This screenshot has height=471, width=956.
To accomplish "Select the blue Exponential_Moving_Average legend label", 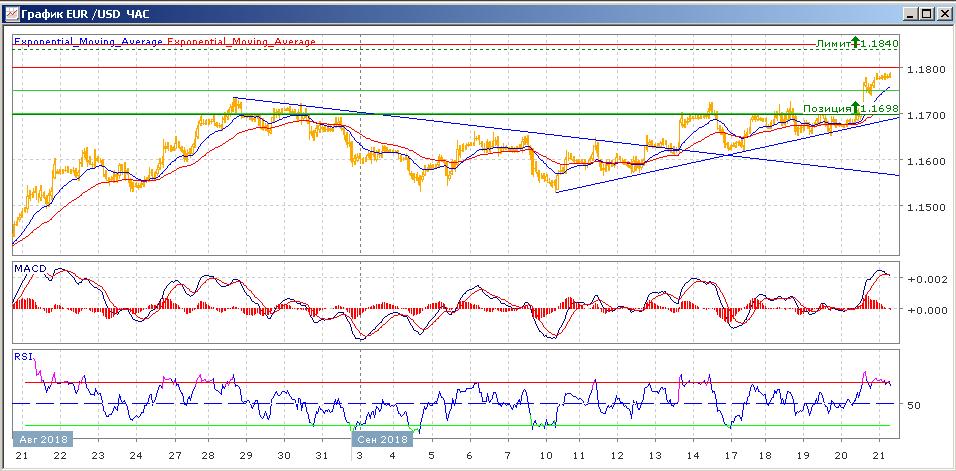I will coord(88,42).
